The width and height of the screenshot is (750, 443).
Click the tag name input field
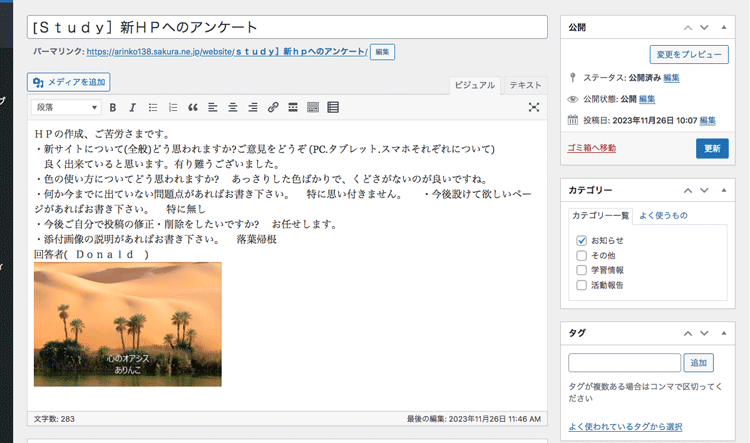624,363
